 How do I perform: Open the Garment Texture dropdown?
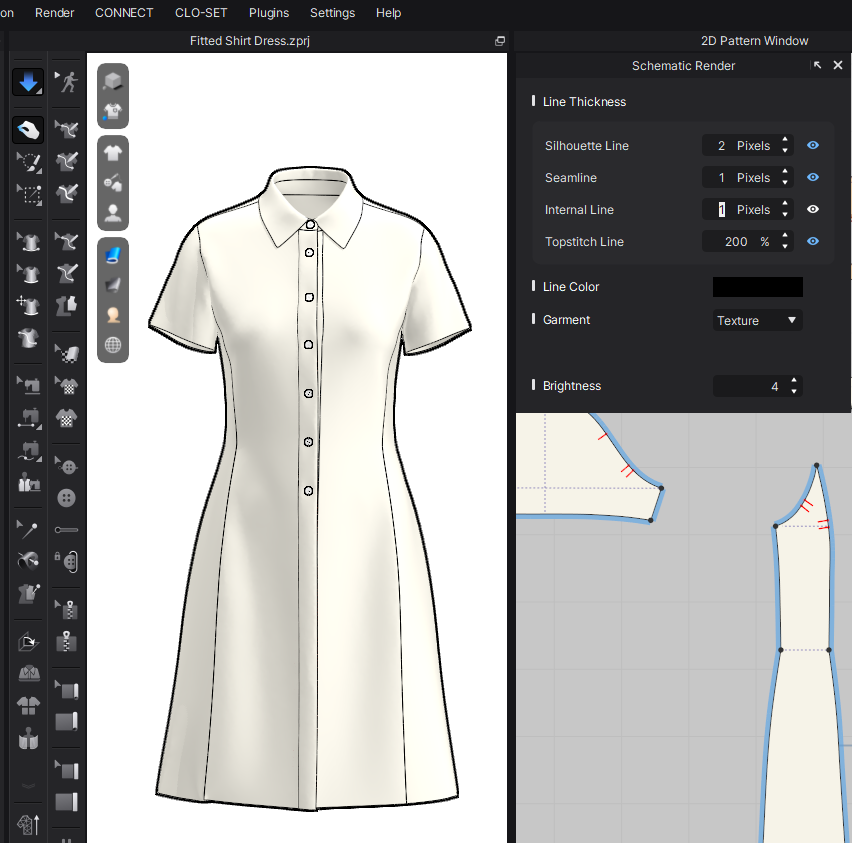tap(757, 320)
